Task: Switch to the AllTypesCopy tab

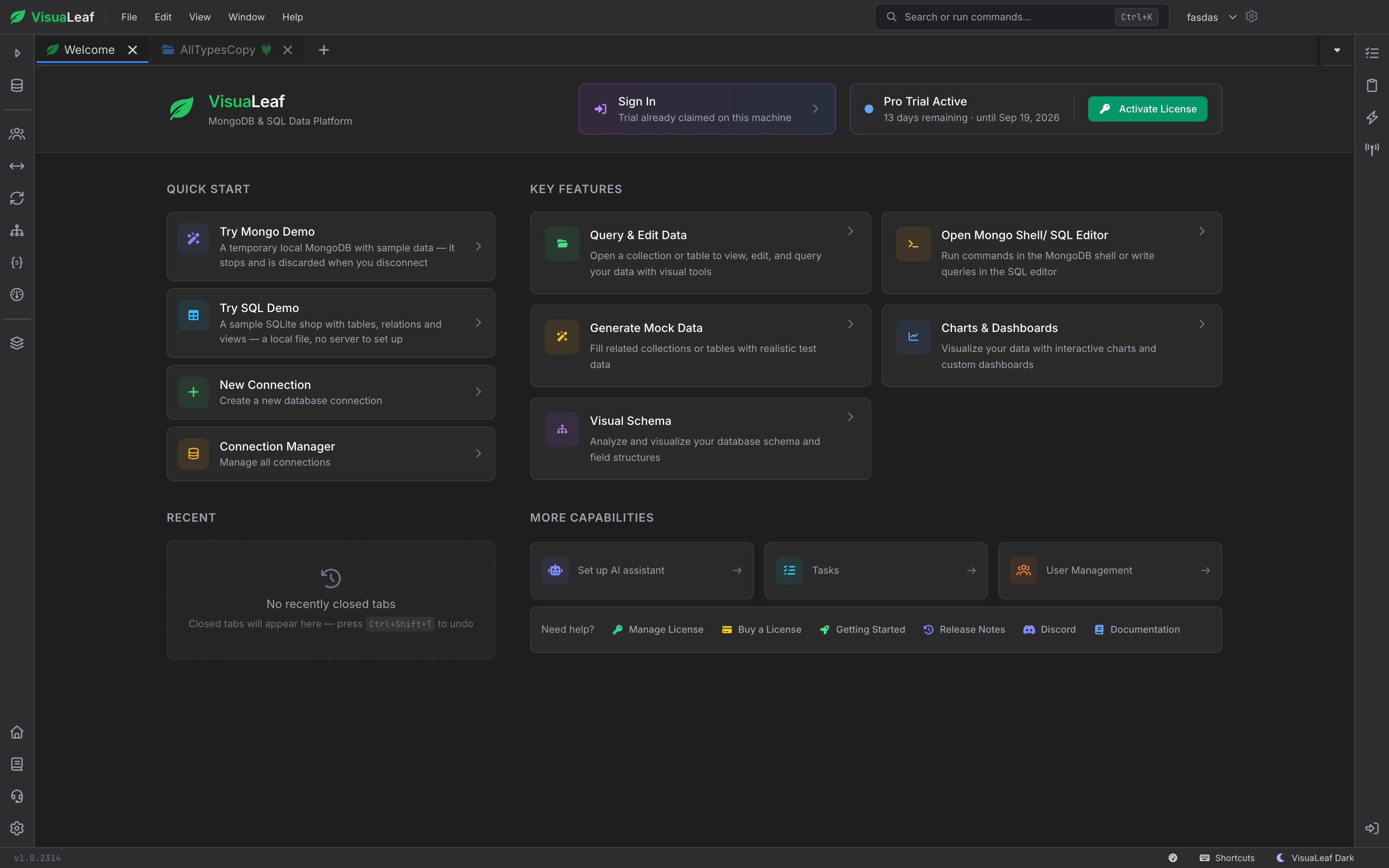Action: pyautogui.click(x=217, y=50)
